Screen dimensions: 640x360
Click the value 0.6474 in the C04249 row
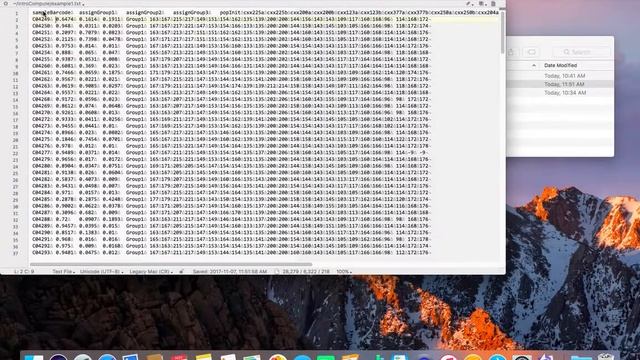click(x=65, y=19)
